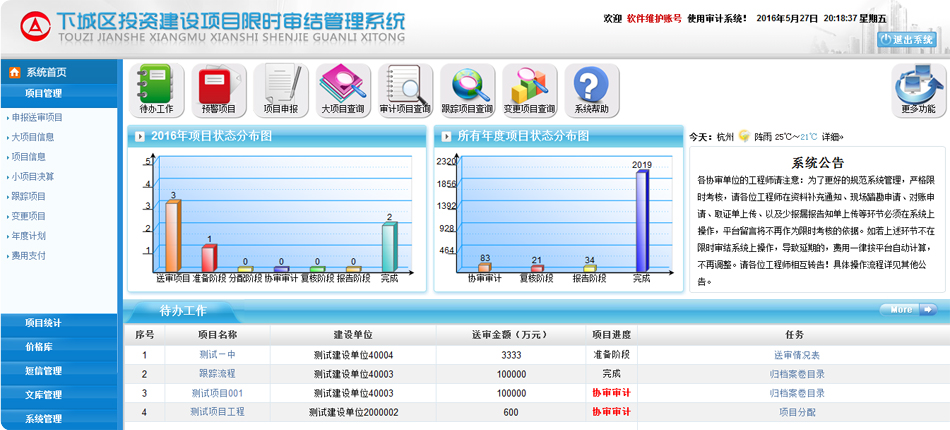The image size is (950, 430).
Task: Click the 跟踪项目查询 globe icon
Action: click(467, 88)
